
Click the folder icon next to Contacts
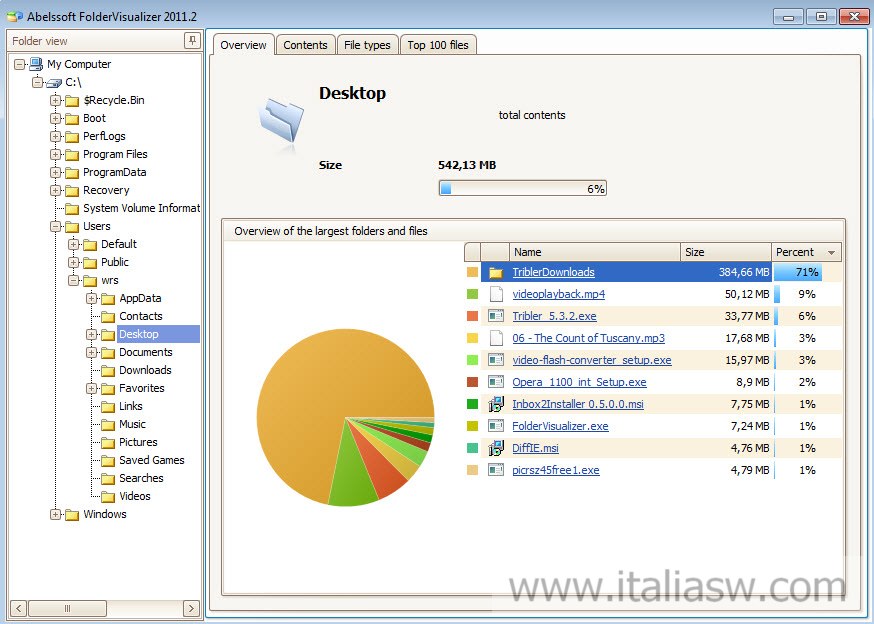click(x=108, y=317)
